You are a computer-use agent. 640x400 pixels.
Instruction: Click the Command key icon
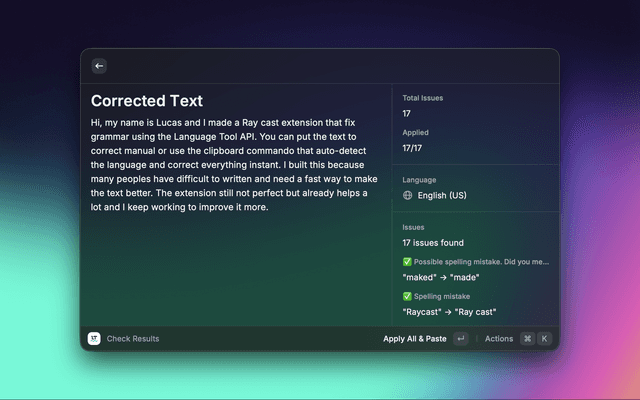click(527, 339)
